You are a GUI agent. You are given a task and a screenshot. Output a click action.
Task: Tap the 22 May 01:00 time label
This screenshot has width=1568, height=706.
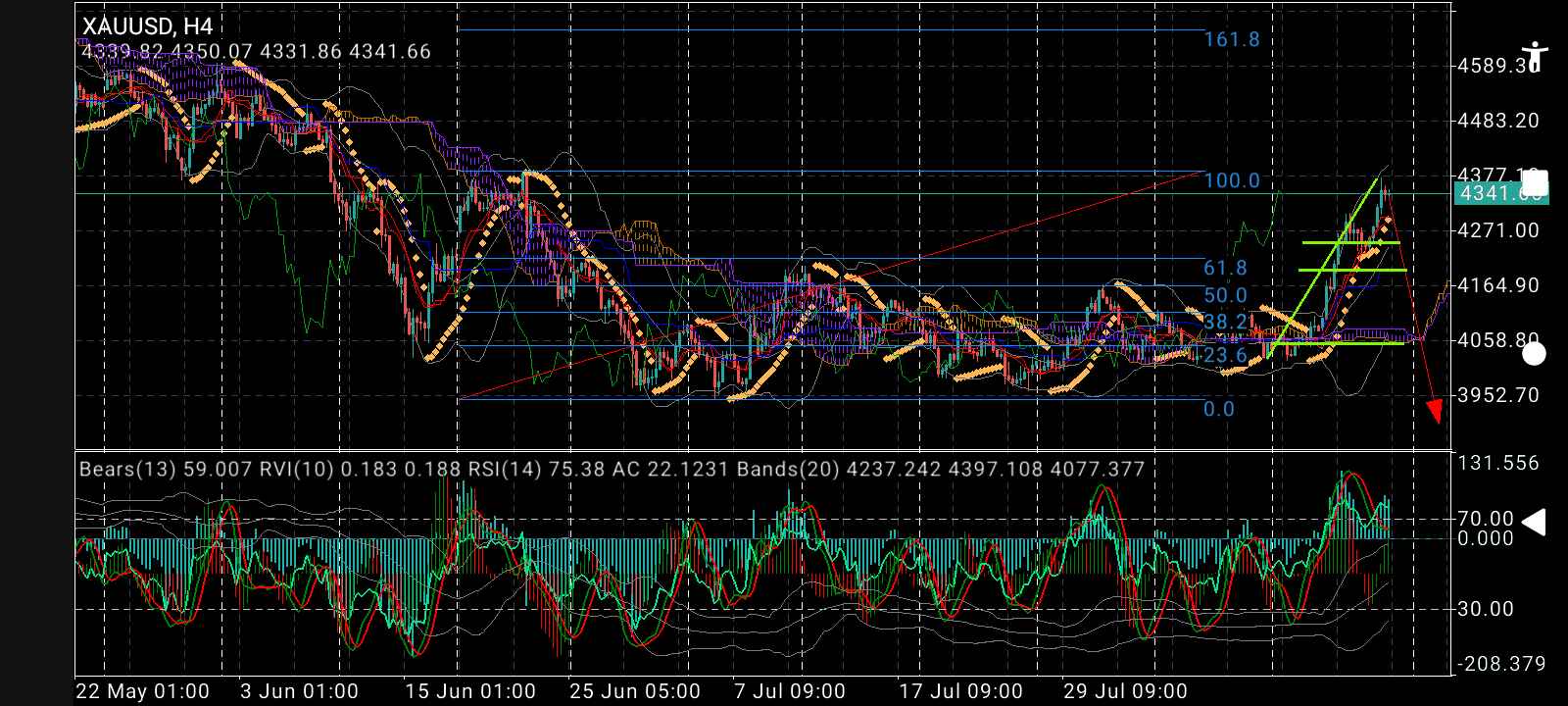pyautogui.click(x=142, y=691)
